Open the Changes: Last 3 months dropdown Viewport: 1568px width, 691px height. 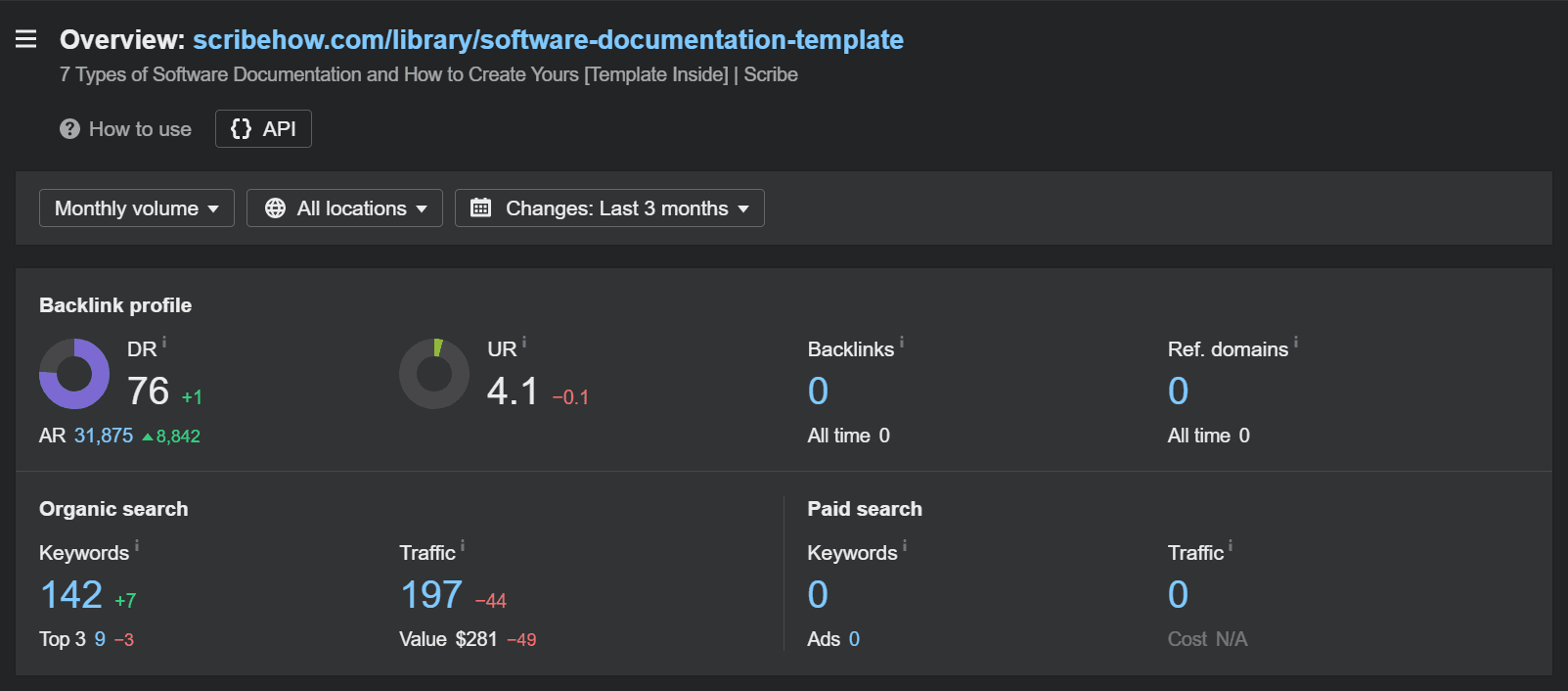(x=609, y=208)
